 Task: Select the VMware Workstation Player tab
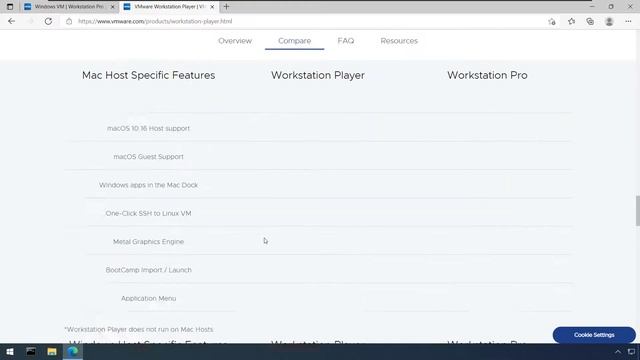pos(169,7)
